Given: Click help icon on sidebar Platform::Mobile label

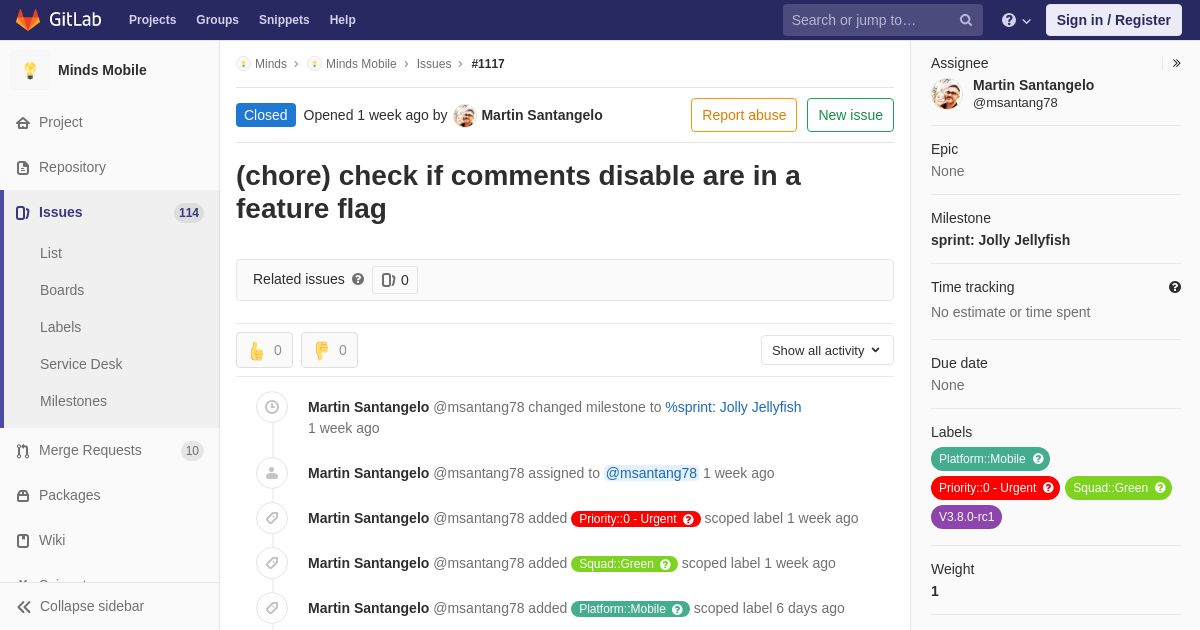Looking at the screenshot, I should click(1038, 459).
